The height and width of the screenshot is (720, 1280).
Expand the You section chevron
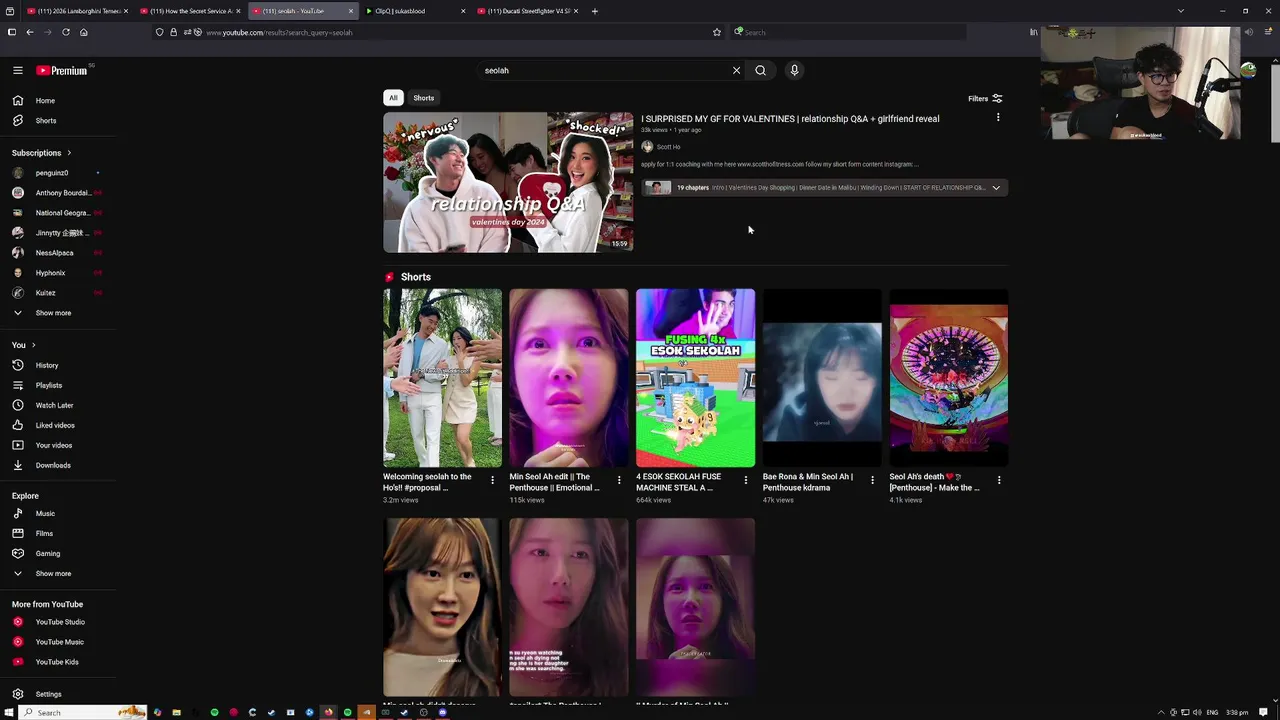33,345
